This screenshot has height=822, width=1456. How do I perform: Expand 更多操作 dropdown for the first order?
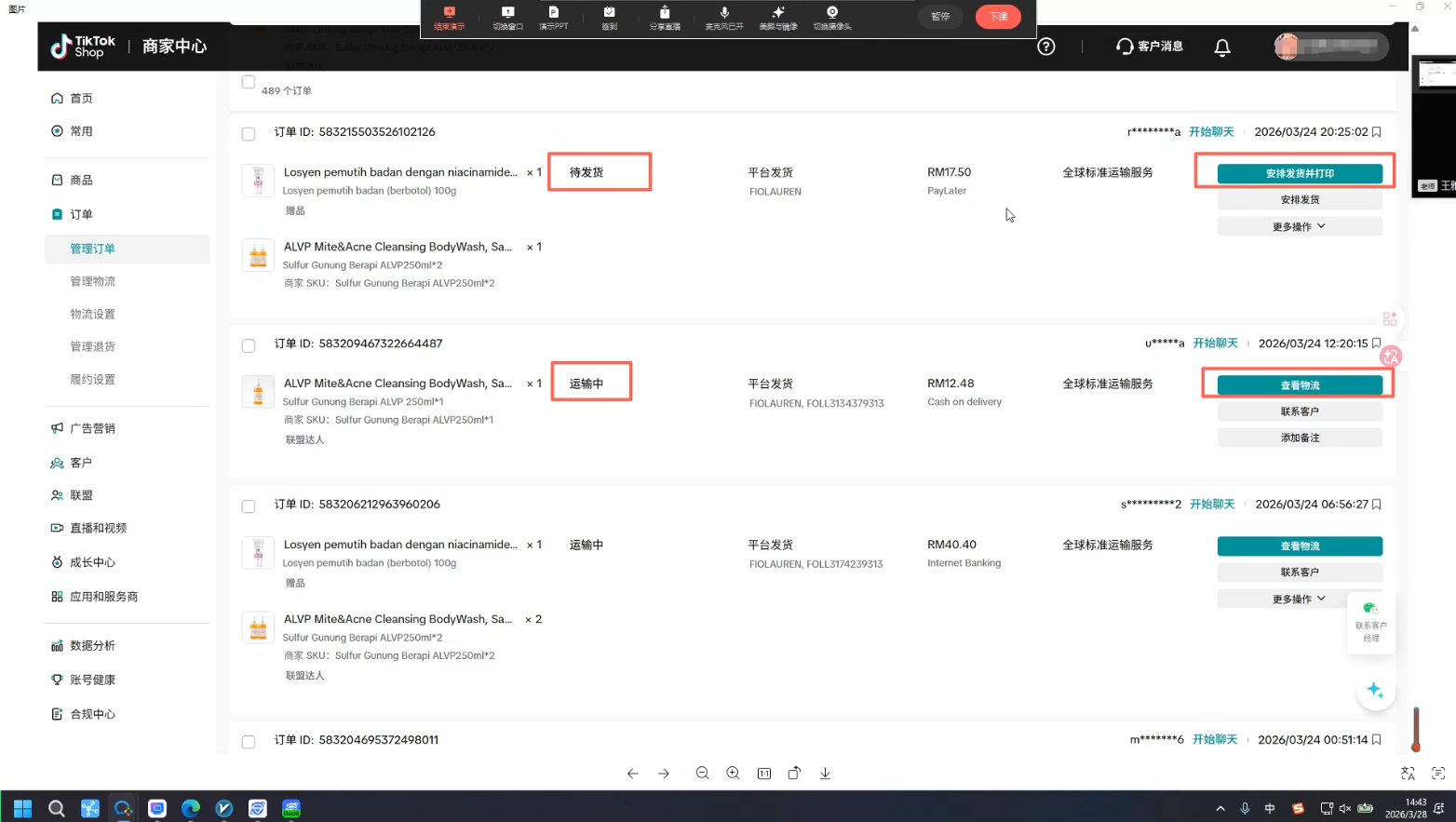coord(1299,226)
